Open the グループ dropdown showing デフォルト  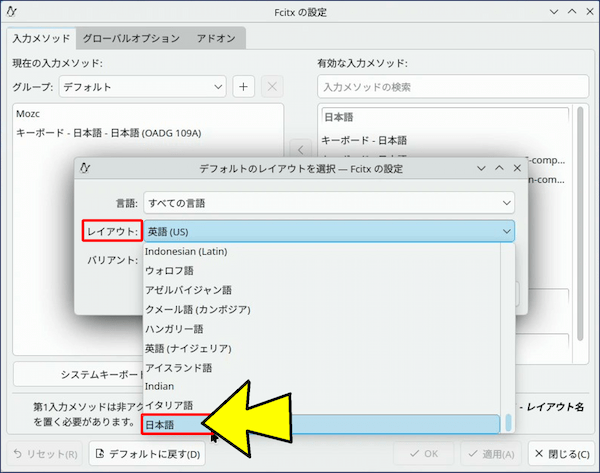[142, 86]
